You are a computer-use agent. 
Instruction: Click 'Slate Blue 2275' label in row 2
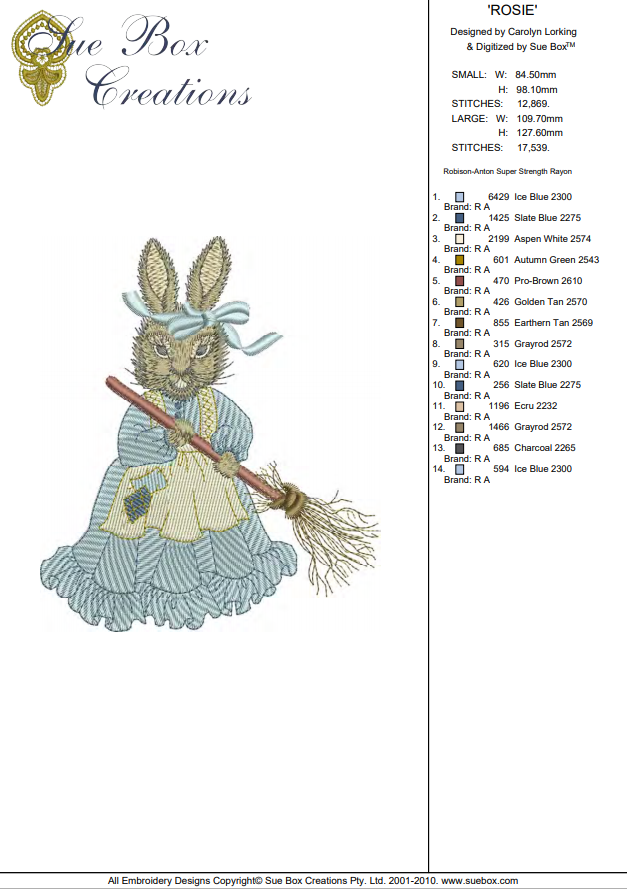click(x=548, y=218)
